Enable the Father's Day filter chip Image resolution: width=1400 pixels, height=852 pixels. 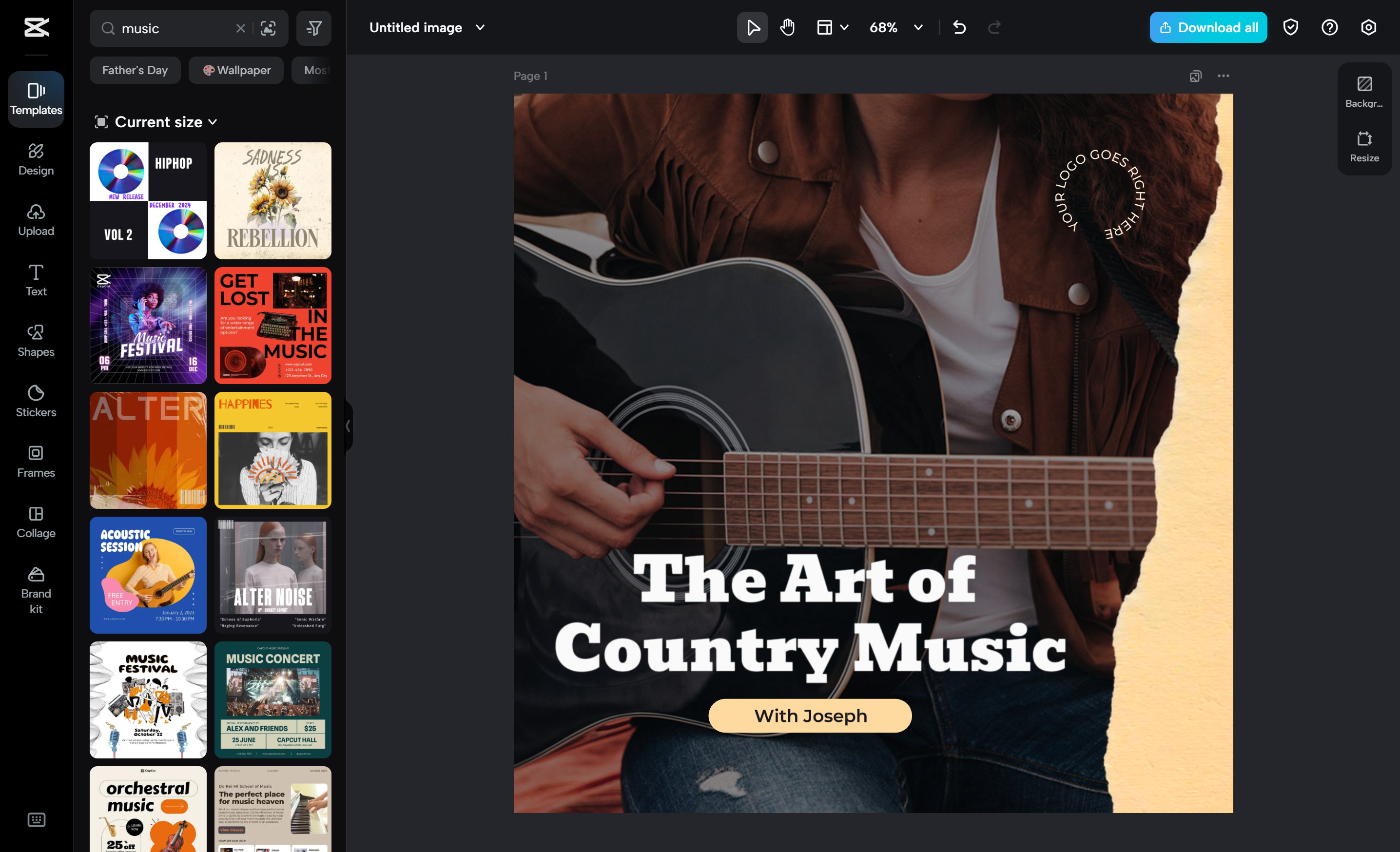point(135,70)
